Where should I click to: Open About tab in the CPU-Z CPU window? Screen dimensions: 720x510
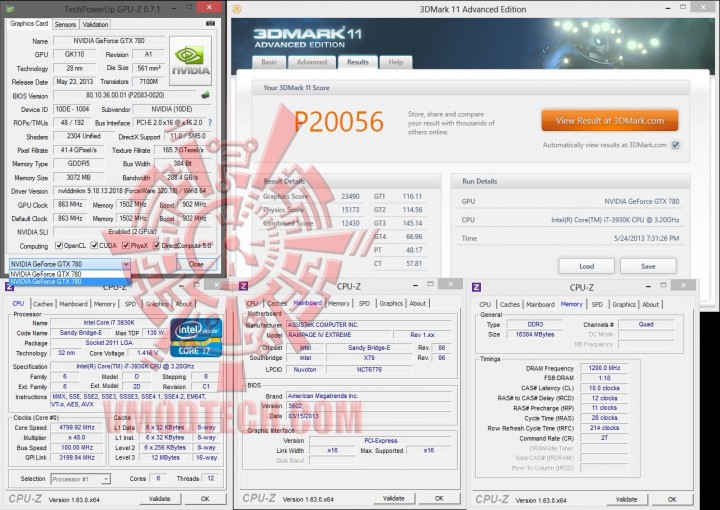click(x=184, y=304)
